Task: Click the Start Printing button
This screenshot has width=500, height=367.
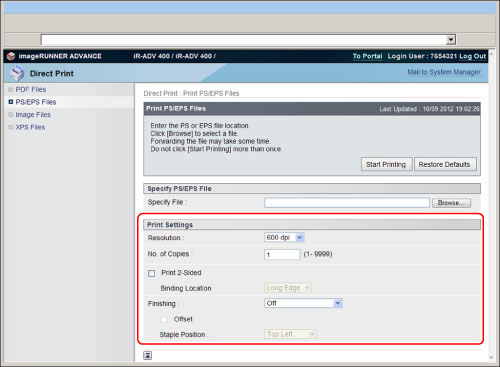Action: pyautogui.click(x=386, y=164)
